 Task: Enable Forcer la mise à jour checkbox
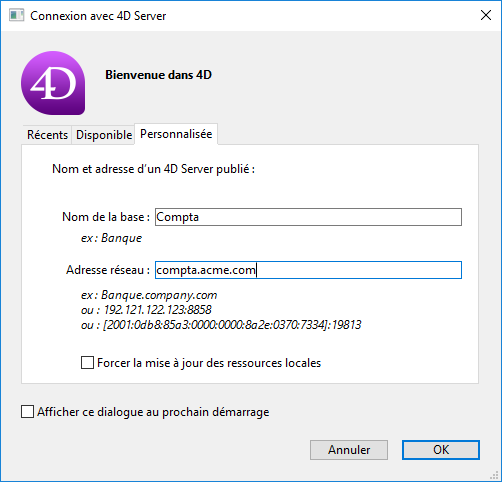pyautogui.click(x=87, y=363)
